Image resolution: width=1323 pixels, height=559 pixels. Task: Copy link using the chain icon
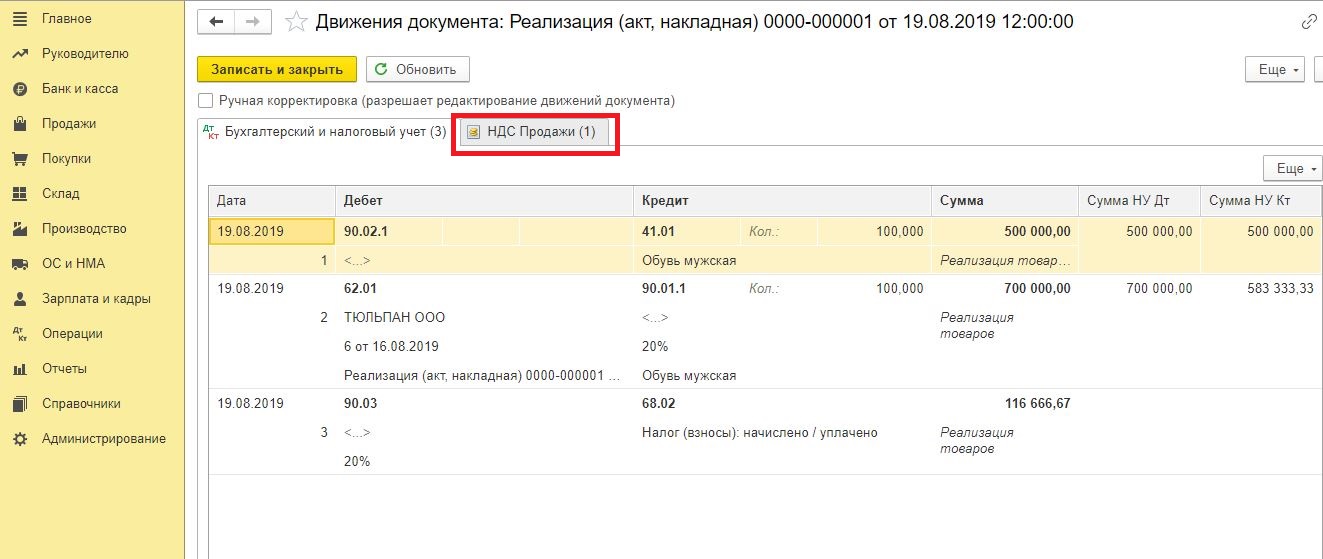pyautogui.click(x=1308, y=21)
